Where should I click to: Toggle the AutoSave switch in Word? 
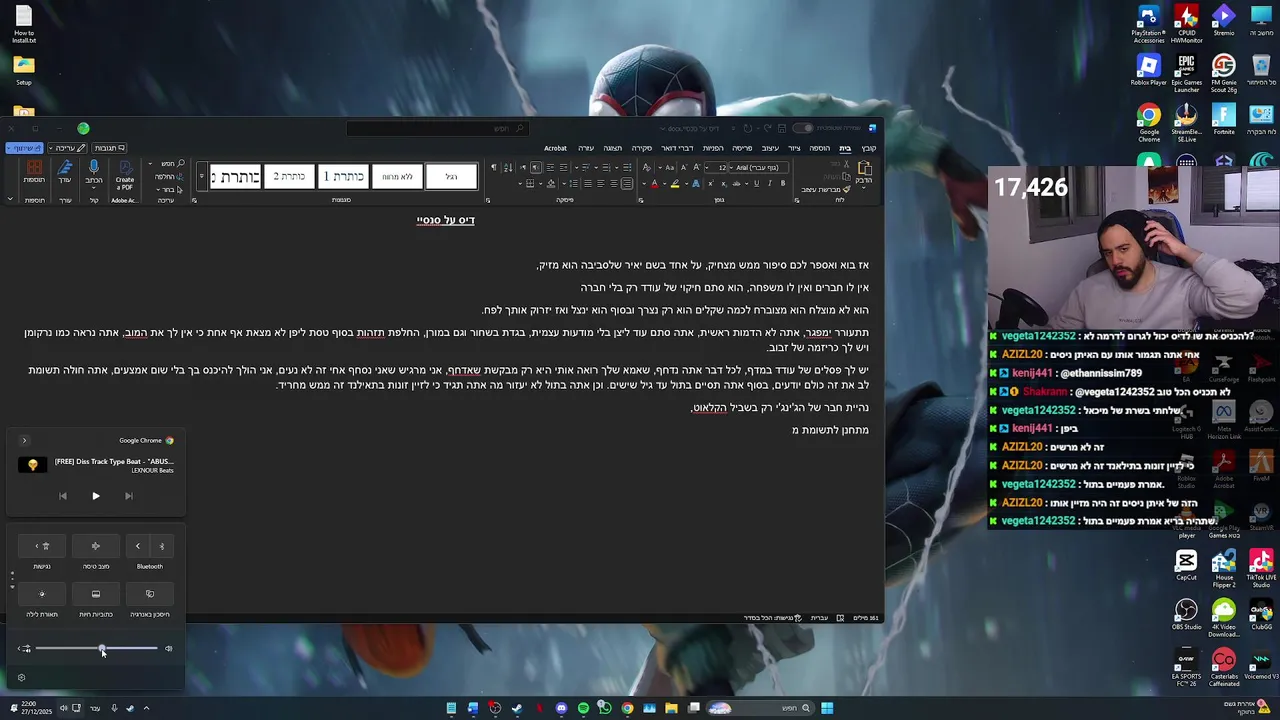point(802,128)
